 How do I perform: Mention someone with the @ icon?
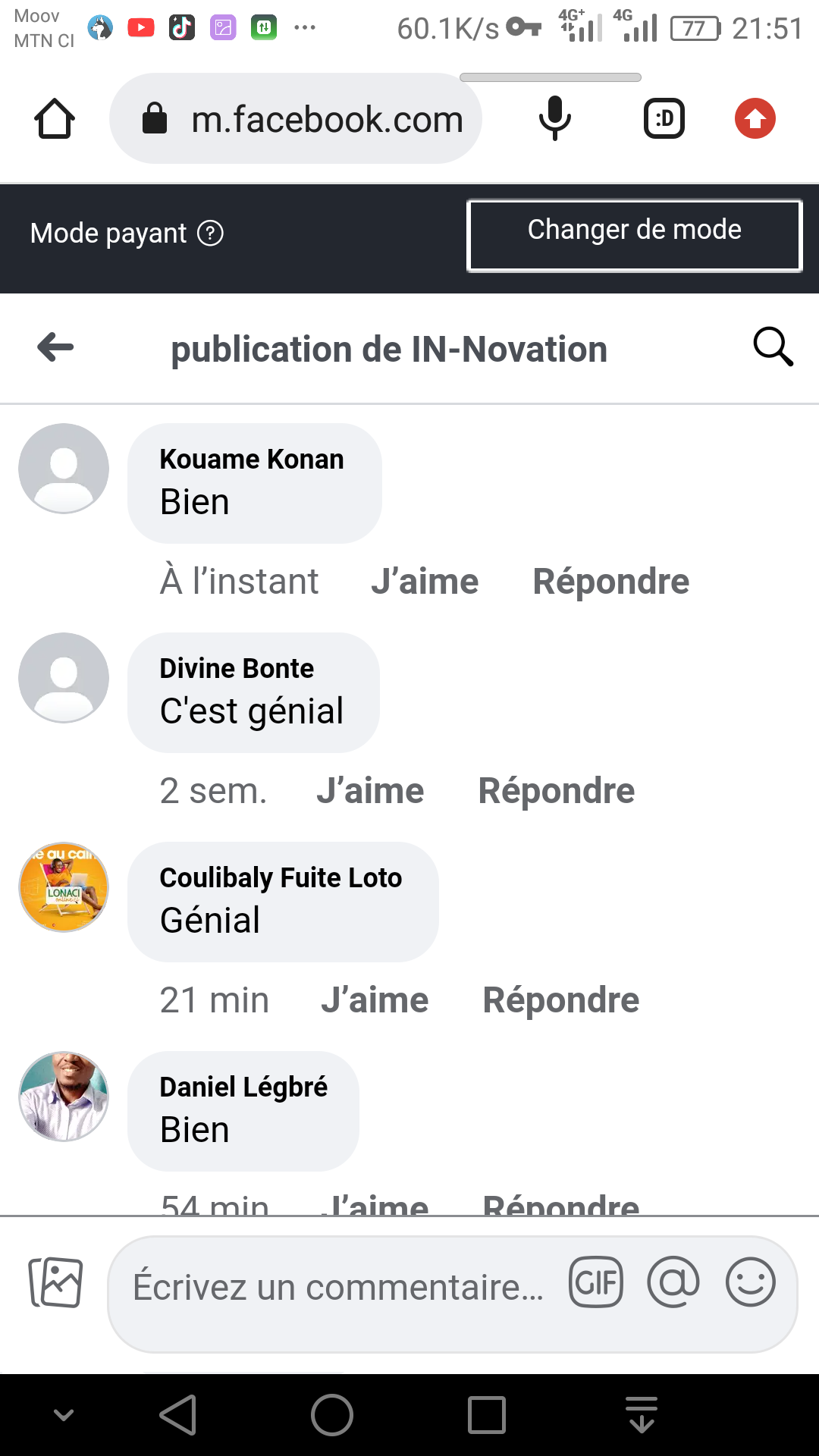673,1282
